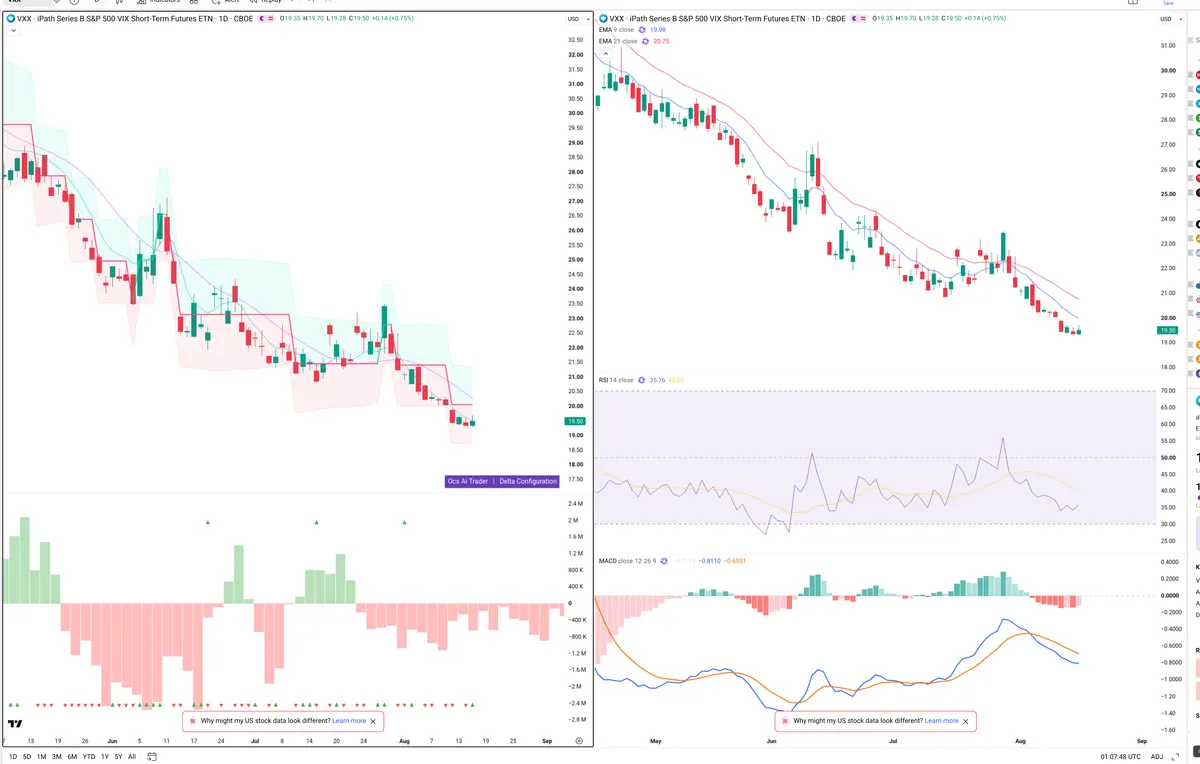Click the RSI value 35.76
1200x764 pixels.
pyautogui.click(x=657, y=380)
